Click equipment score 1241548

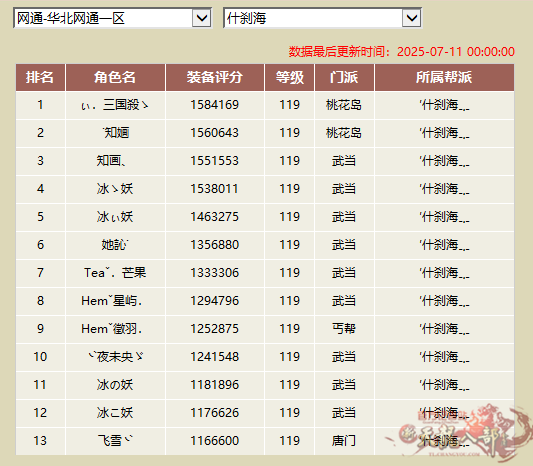(214, 357)
